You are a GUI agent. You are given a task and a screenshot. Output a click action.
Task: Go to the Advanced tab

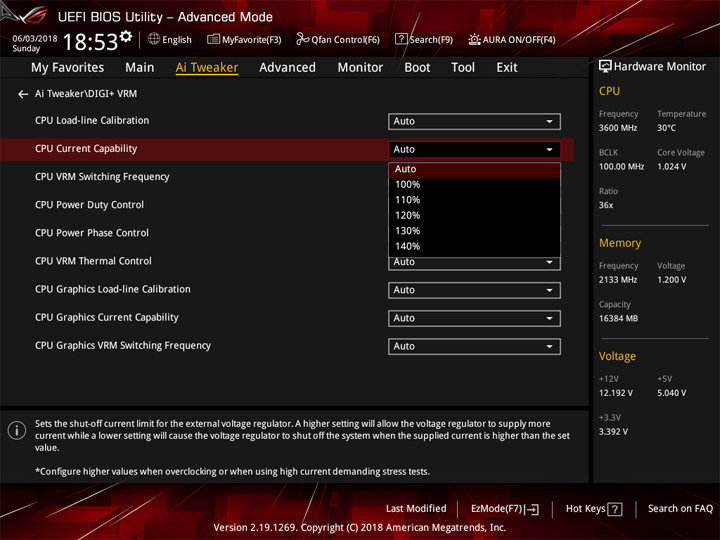pos(287,68)
